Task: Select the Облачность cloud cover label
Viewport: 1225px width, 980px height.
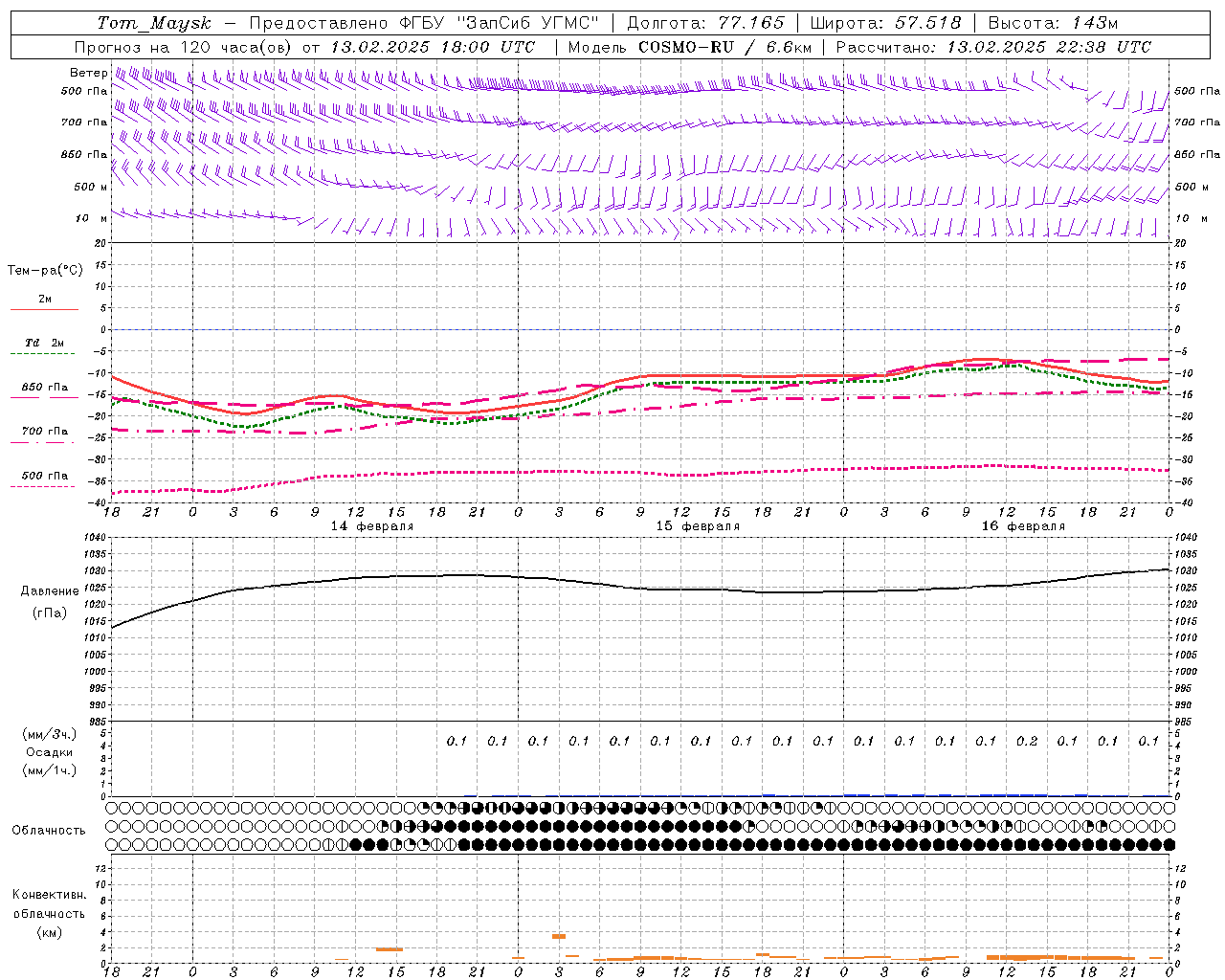Action: pyautogui.click(x=49, y=831)
